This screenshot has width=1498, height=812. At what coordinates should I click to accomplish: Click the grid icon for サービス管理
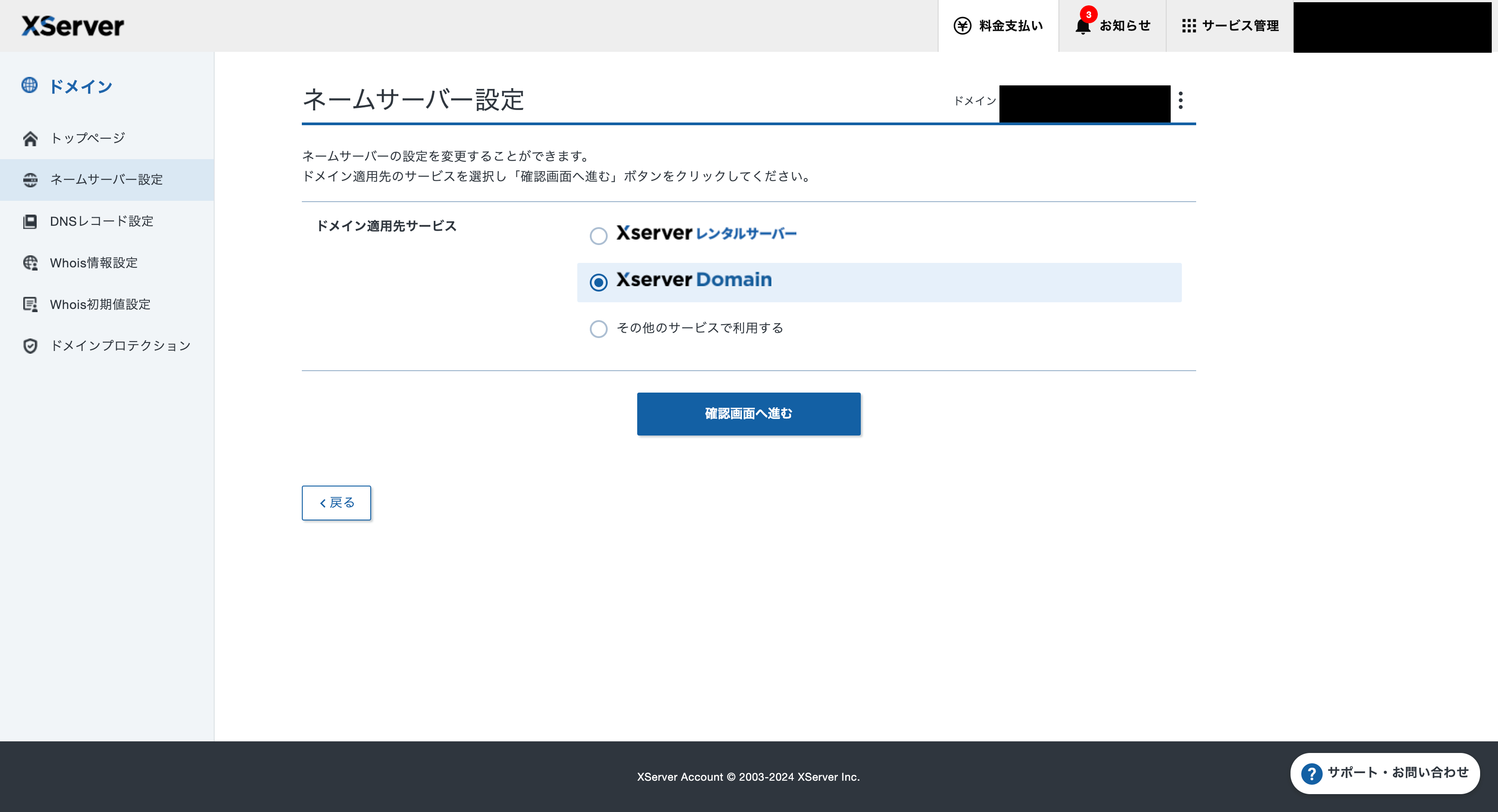point(1189,25)
